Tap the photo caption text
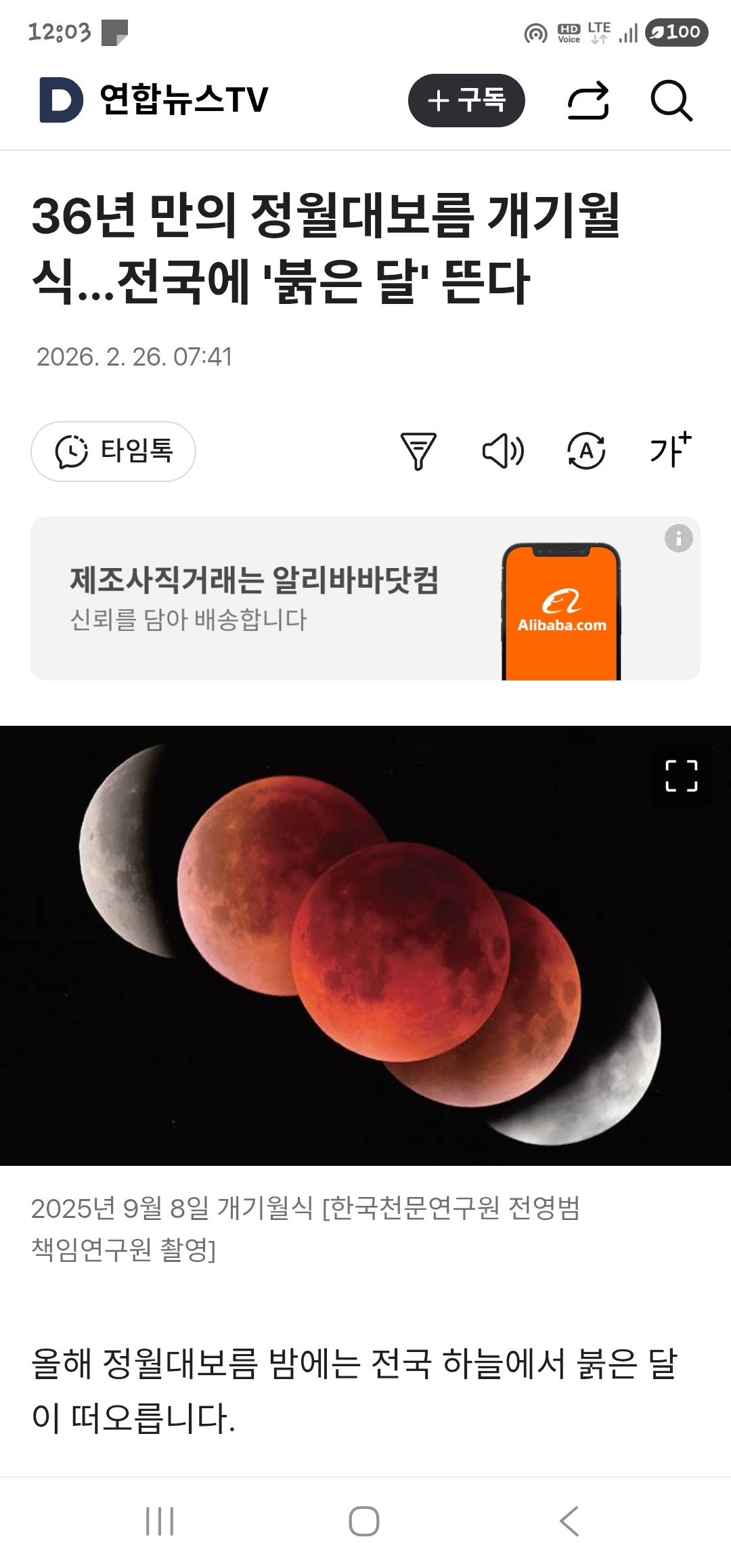The image size is (731, 1568). click(306, 1229)
